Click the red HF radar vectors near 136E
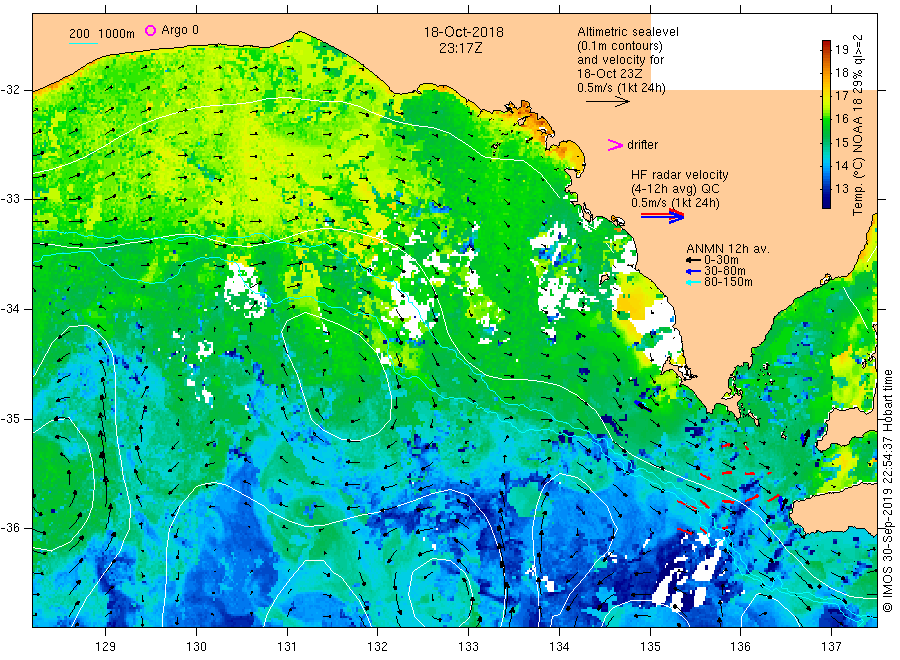This screenshot has height=660, width=900. pyautogui.click(x=729, y=488)
